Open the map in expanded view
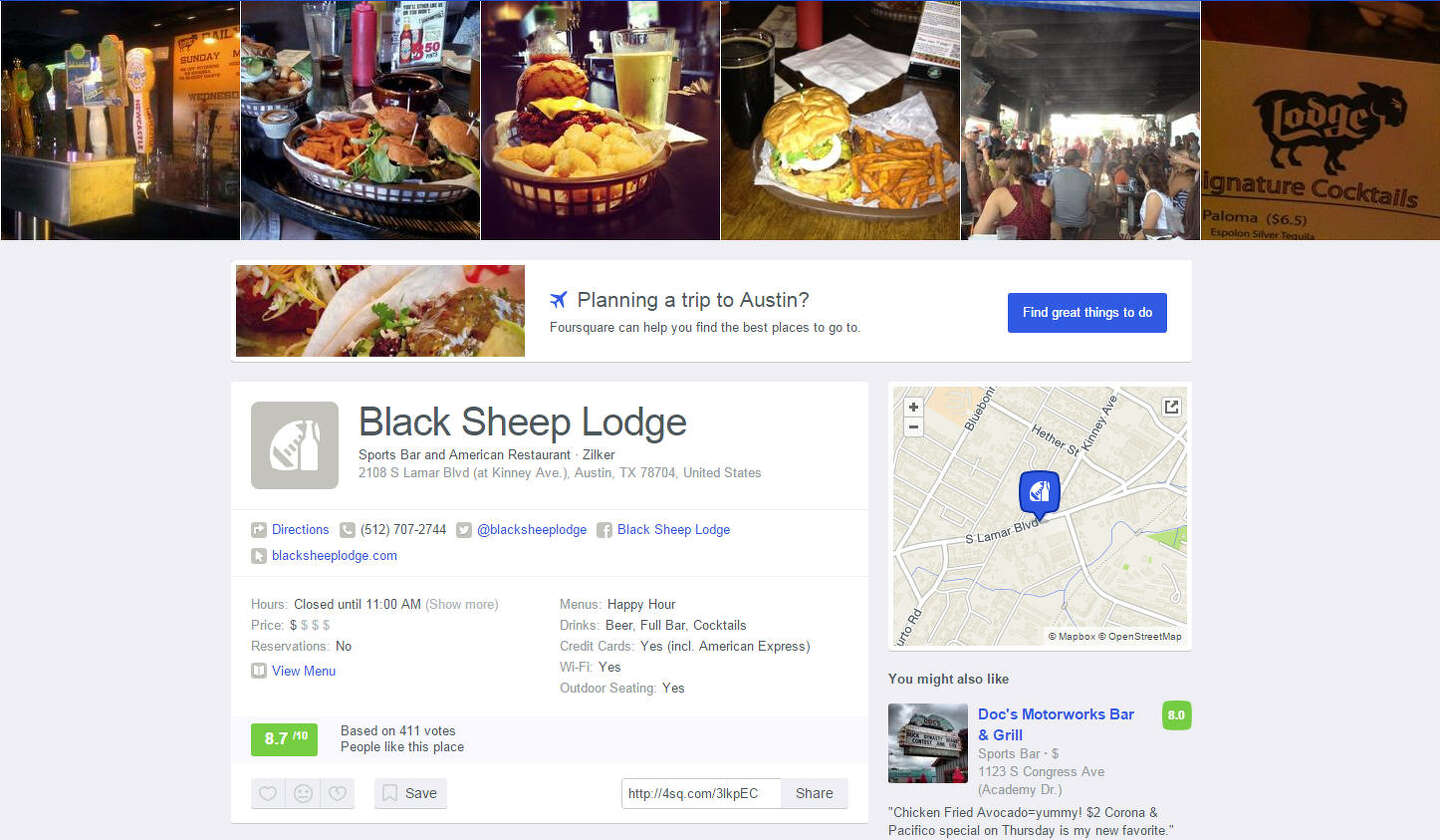This screenshot has height=840, width=1440. pyautogui.click(x=1171, y=407)
